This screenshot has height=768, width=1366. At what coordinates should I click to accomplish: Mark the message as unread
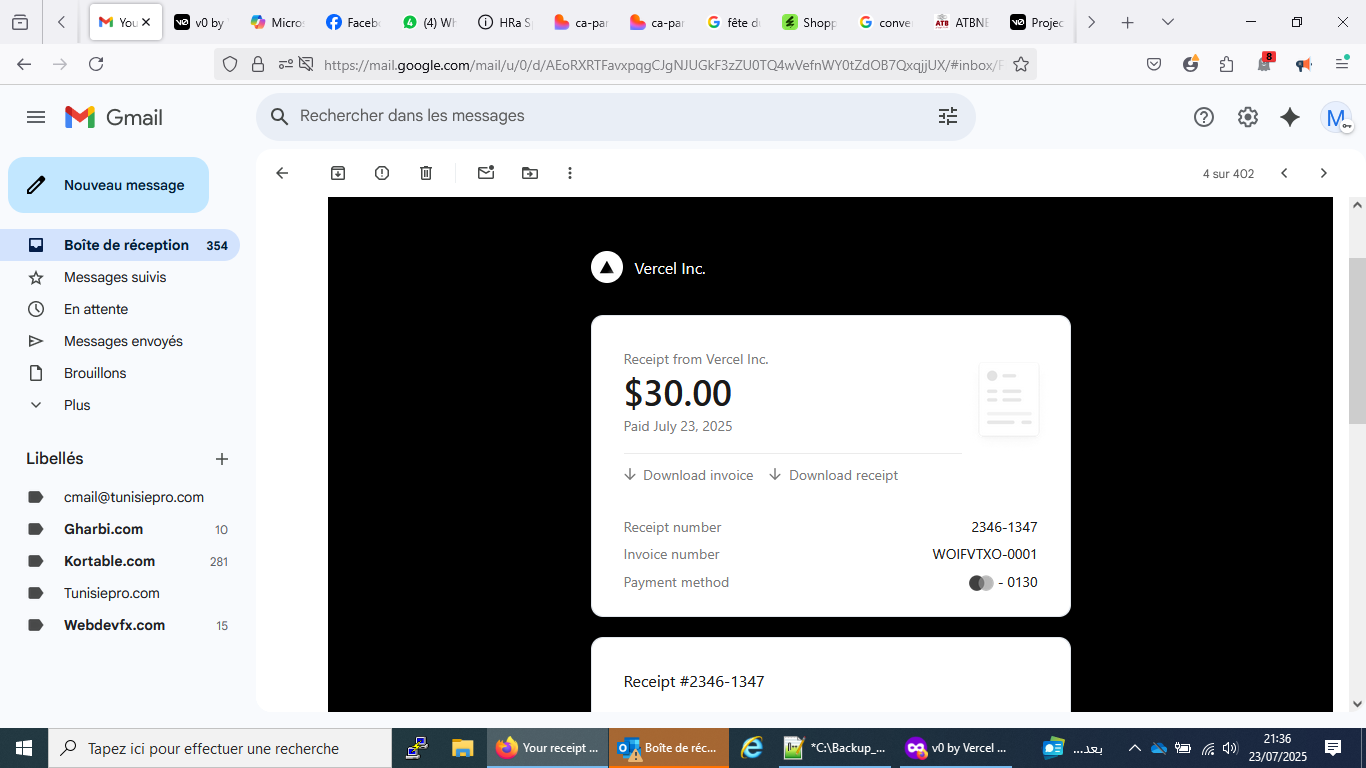coord(486,173)
